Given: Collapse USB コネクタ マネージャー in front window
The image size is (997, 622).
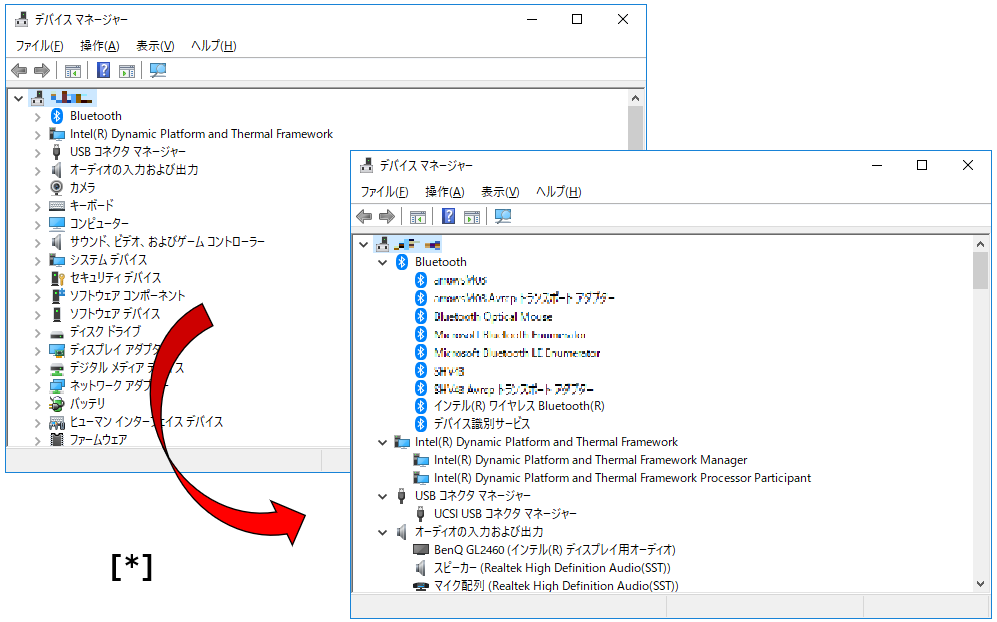Looking at the screenshot, I should coord(383,496).
